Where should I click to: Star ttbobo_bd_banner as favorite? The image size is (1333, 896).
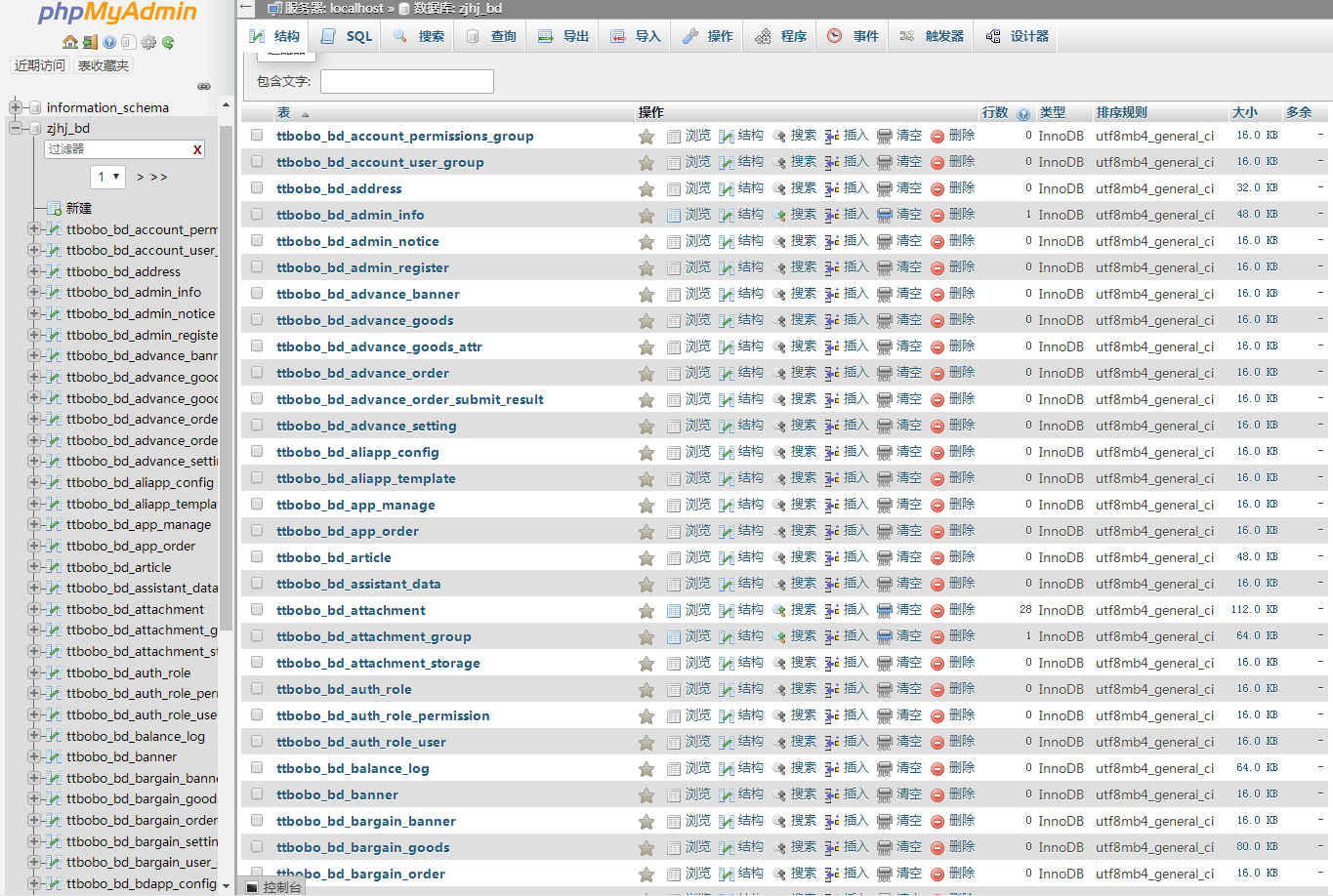646,795
